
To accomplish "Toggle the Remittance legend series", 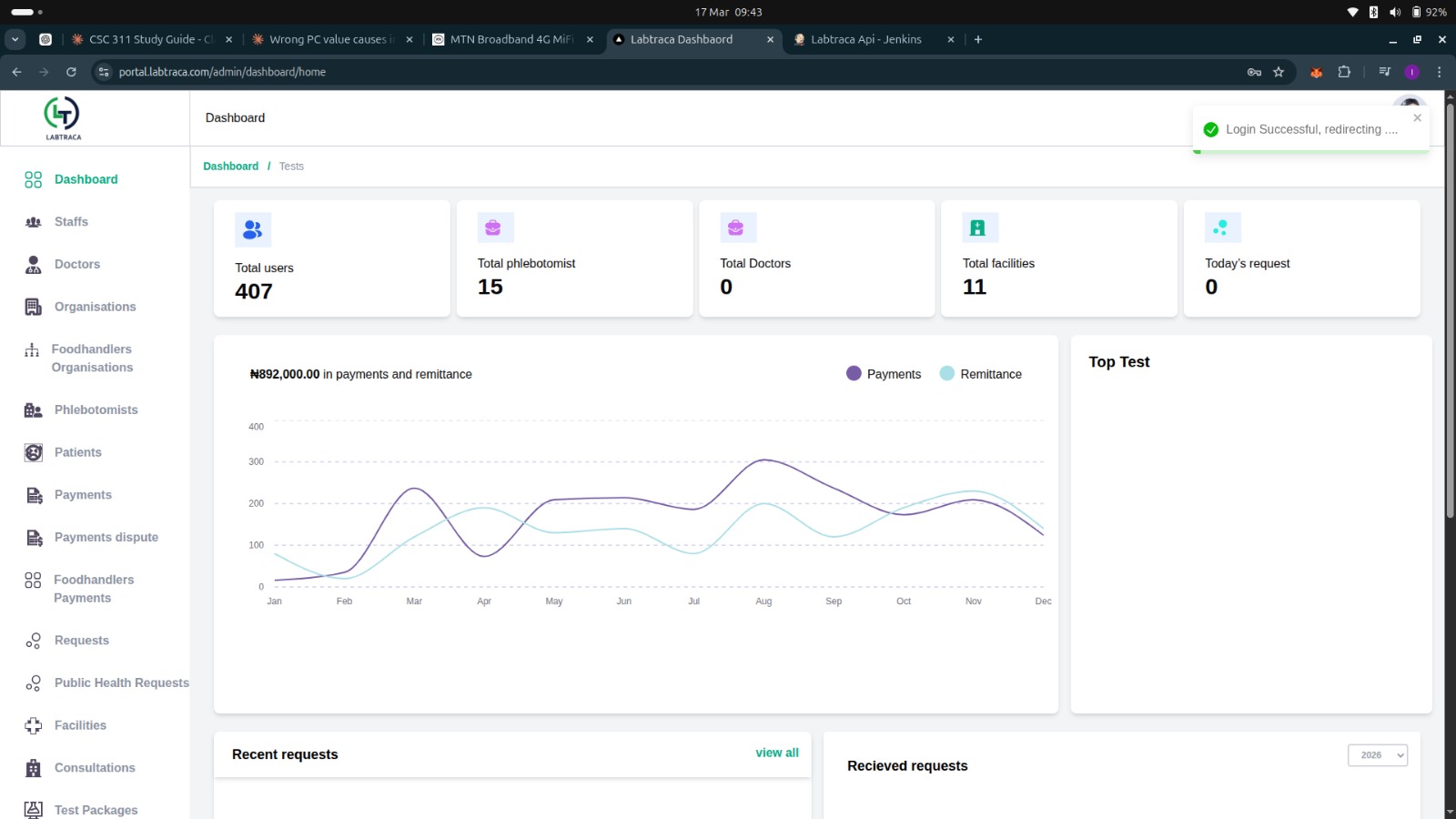I will pyautogui.click(x=980, y=374).
